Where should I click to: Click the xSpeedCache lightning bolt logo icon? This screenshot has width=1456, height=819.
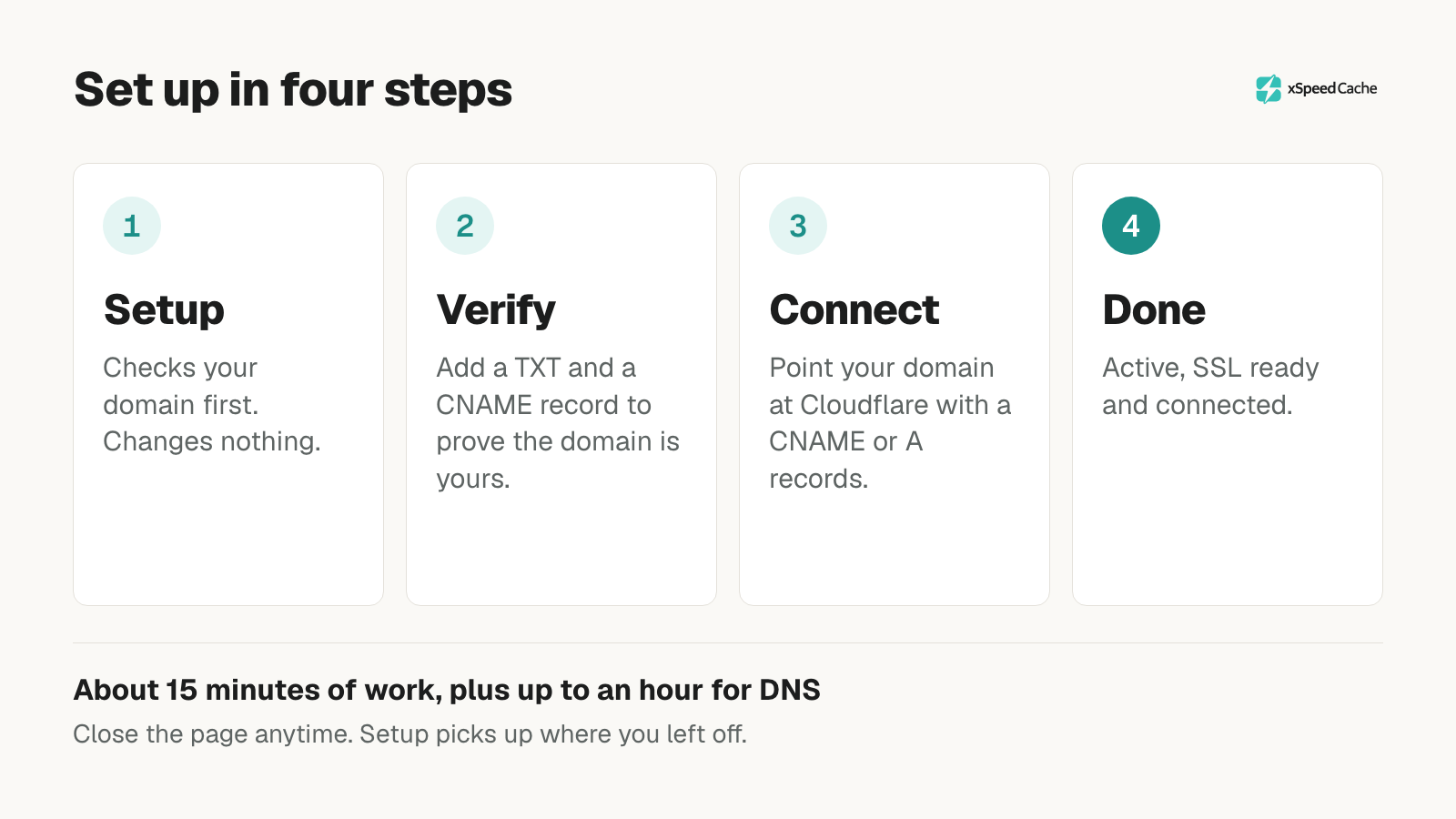pyautogui.click(x=1269, y=89)
